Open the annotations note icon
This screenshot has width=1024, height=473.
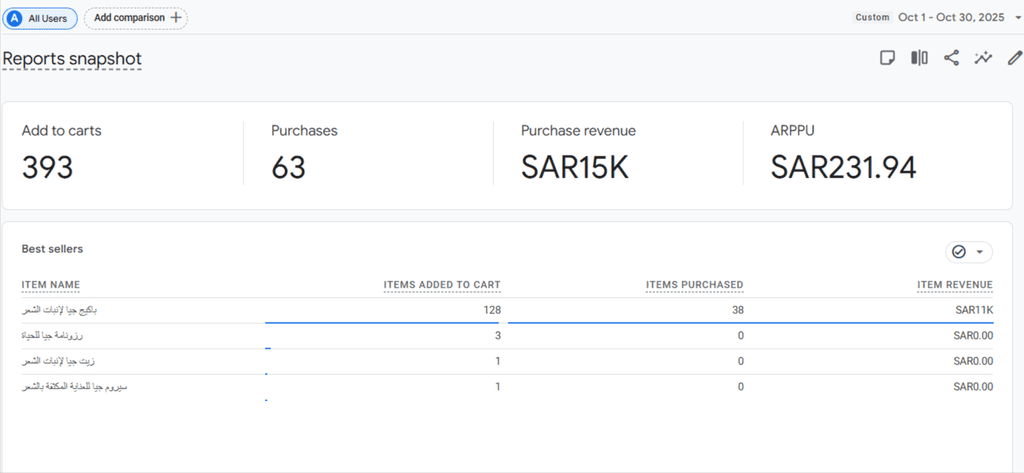(x=886, y=58)
